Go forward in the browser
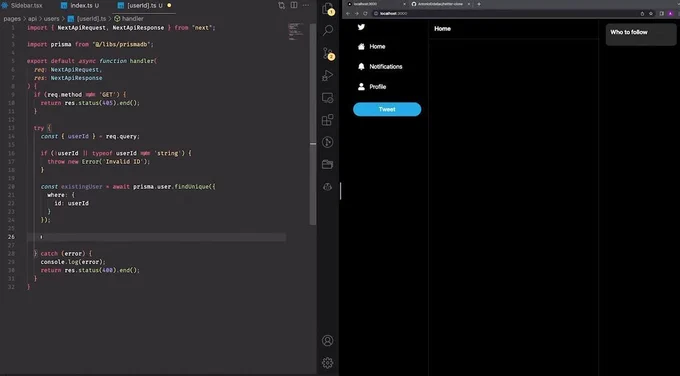The width and height of the screenshot is (680, 376). 356,13
